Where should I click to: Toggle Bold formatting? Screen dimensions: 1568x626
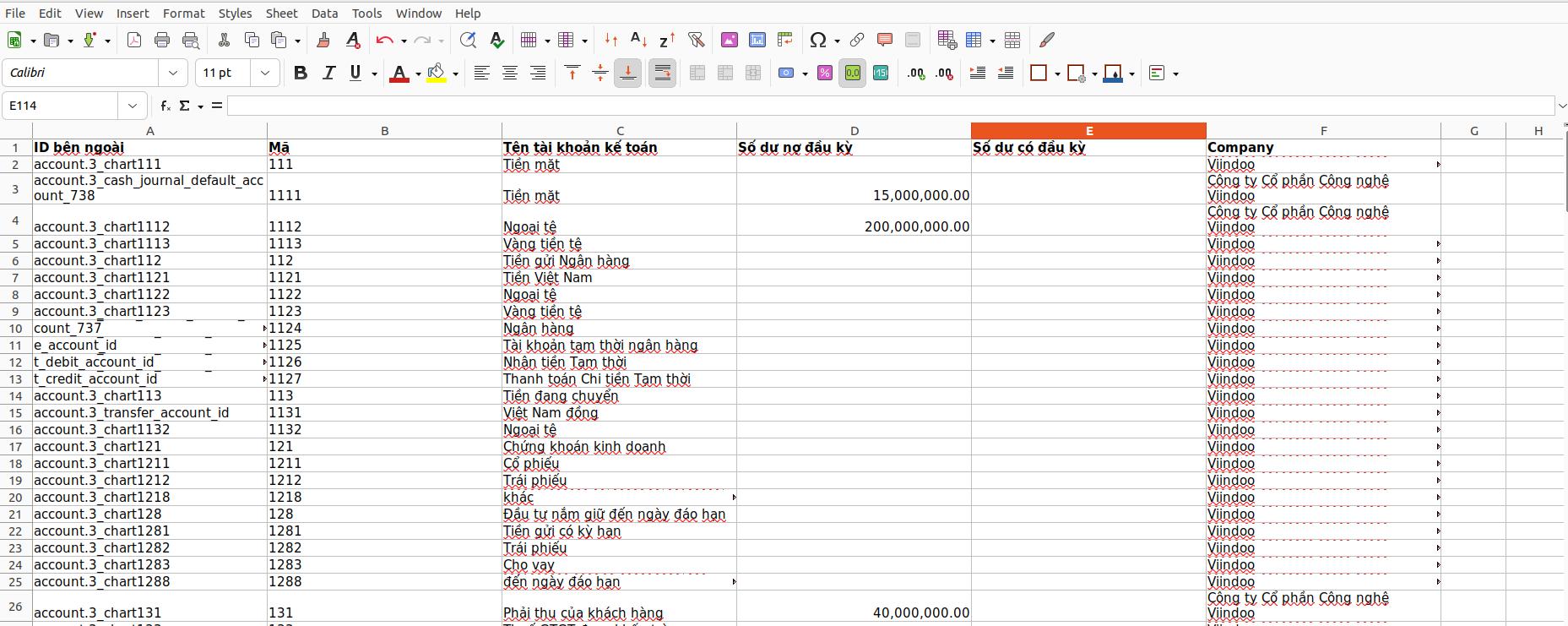coord(300,73)
